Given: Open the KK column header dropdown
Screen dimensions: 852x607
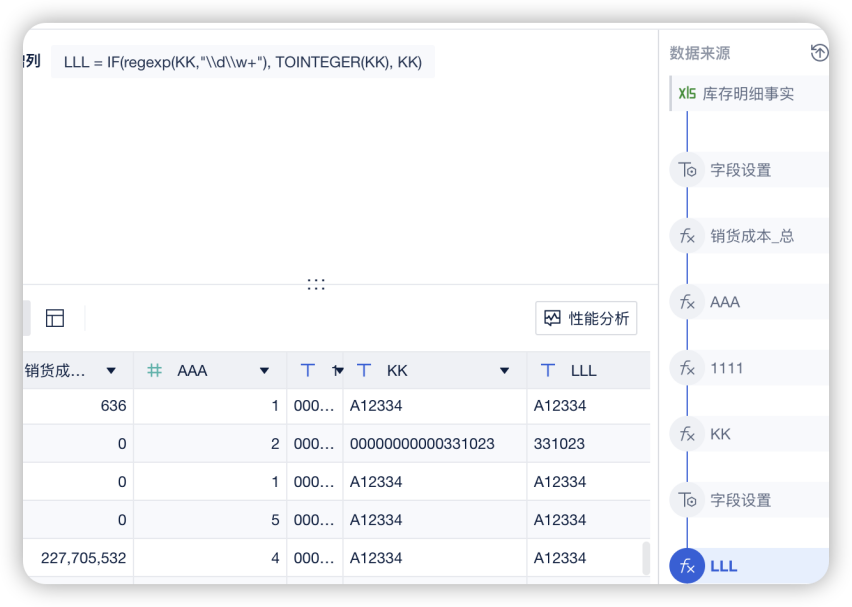Looking at the screenshot, I should [x=505, y=371].
